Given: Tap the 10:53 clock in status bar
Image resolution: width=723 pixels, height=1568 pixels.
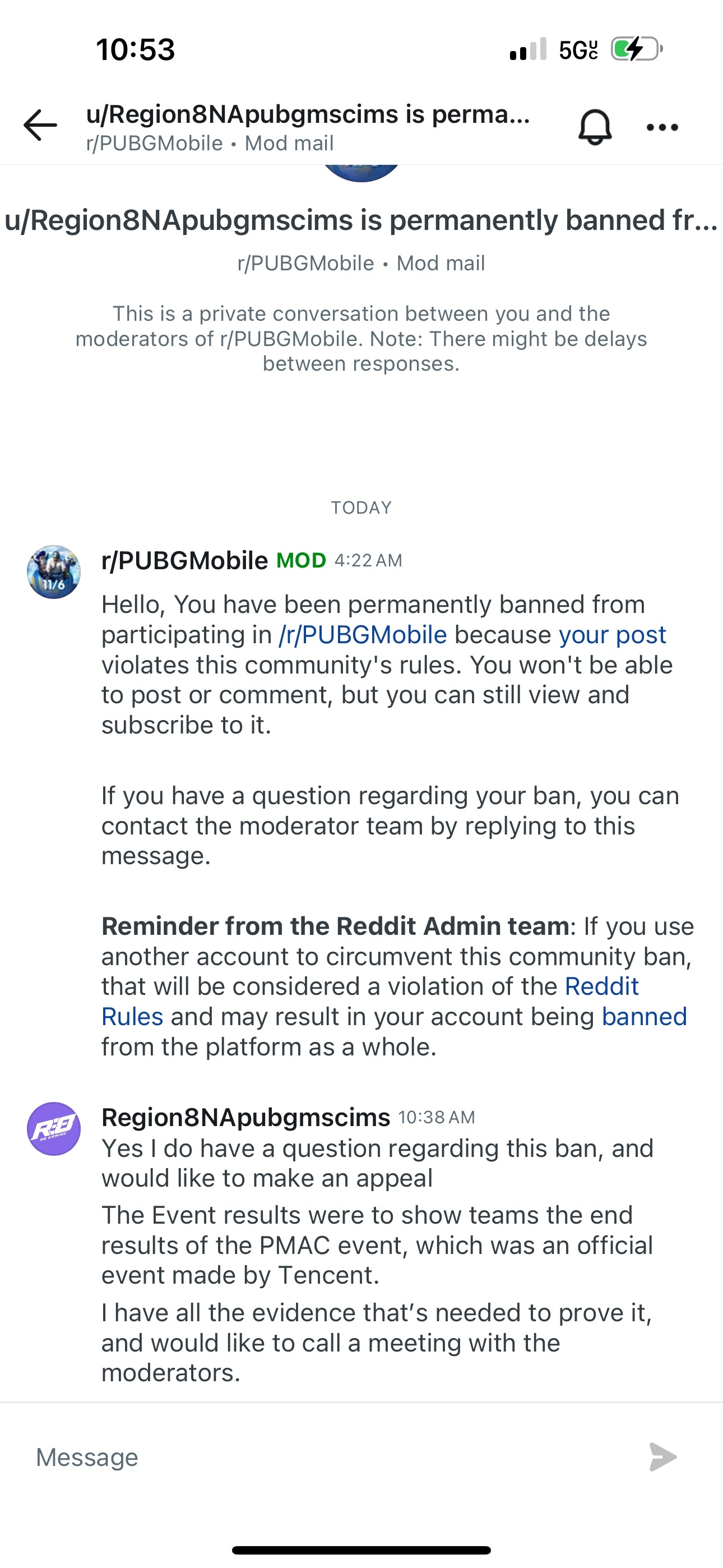Looking at the screenshot, I should coord(135,49).
